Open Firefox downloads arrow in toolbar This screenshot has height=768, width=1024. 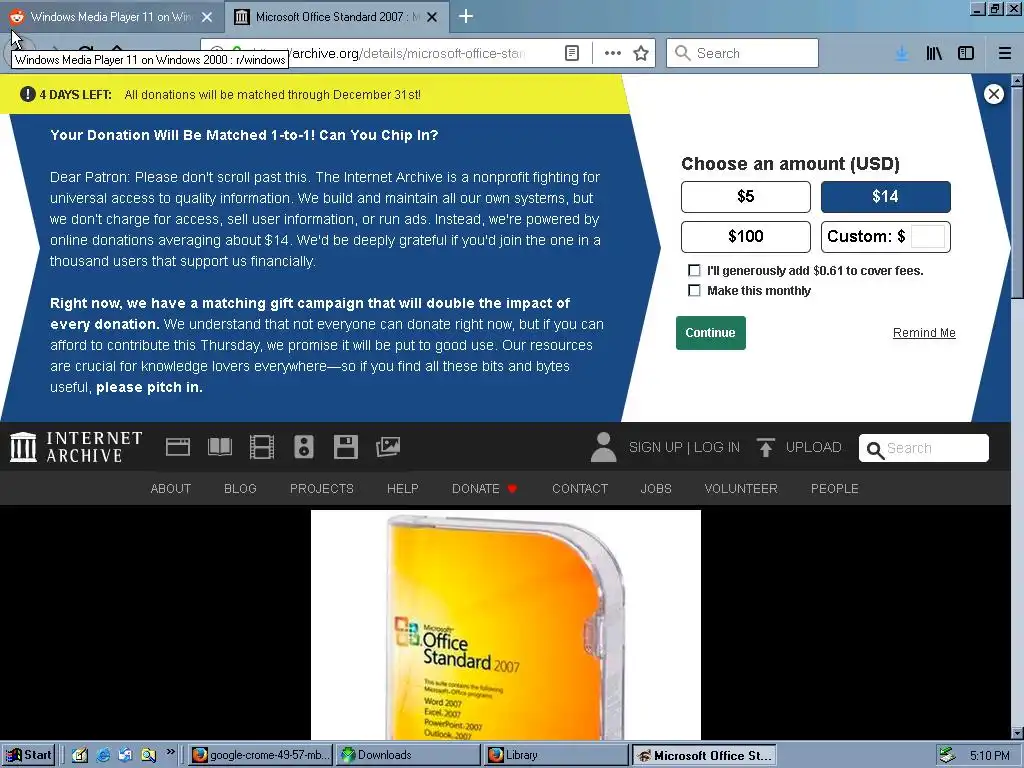[901, 54]
